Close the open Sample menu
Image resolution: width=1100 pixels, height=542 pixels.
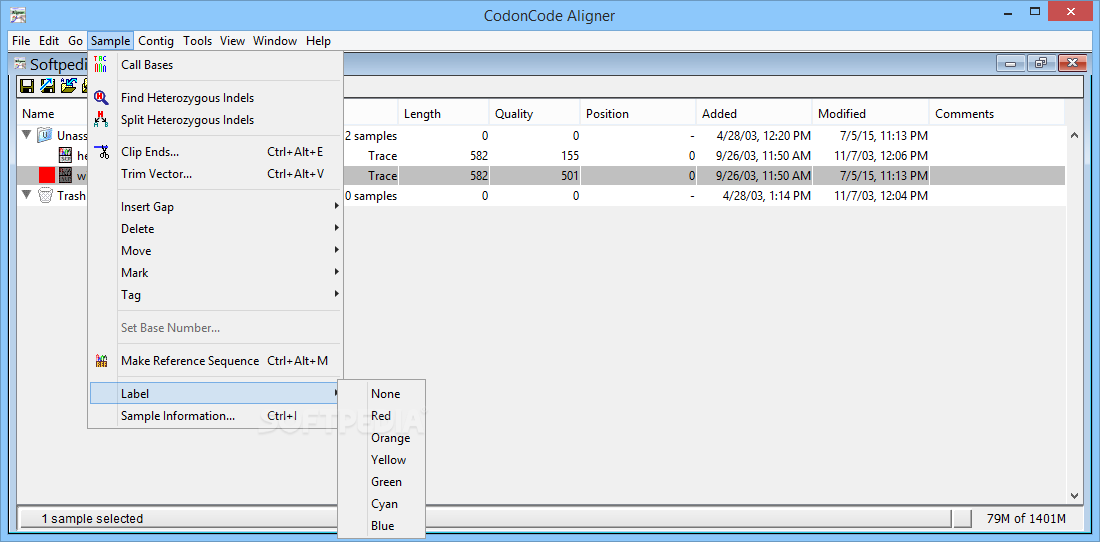(x=110, y=41)
